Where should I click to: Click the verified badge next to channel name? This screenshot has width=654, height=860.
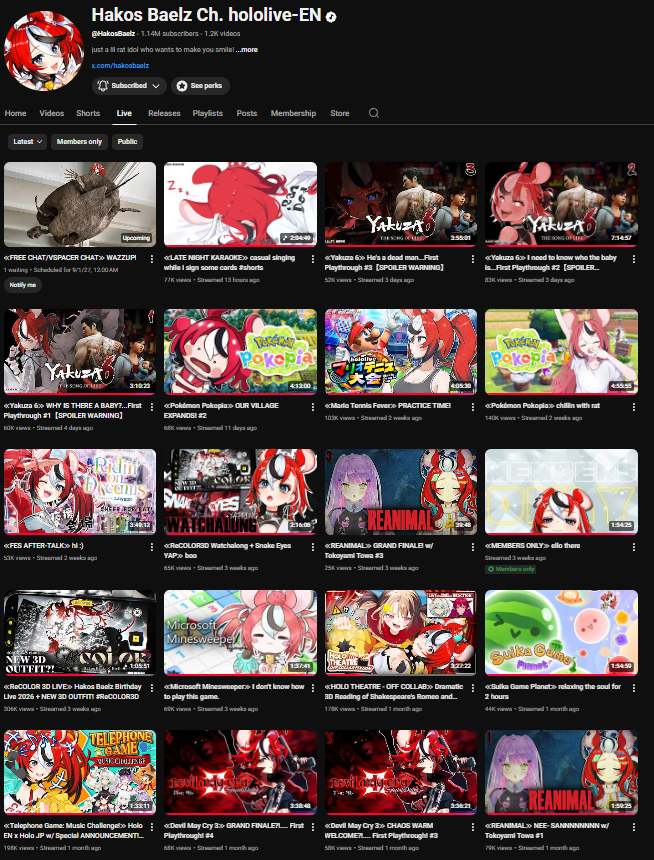pos(331,16)
